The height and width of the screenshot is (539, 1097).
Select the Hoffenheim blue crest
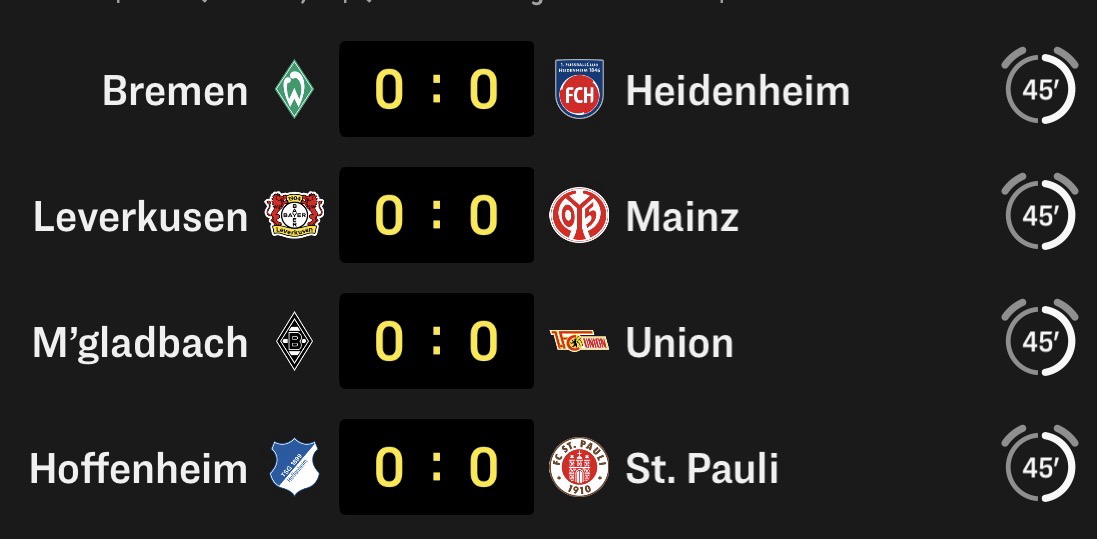(294, 467)
